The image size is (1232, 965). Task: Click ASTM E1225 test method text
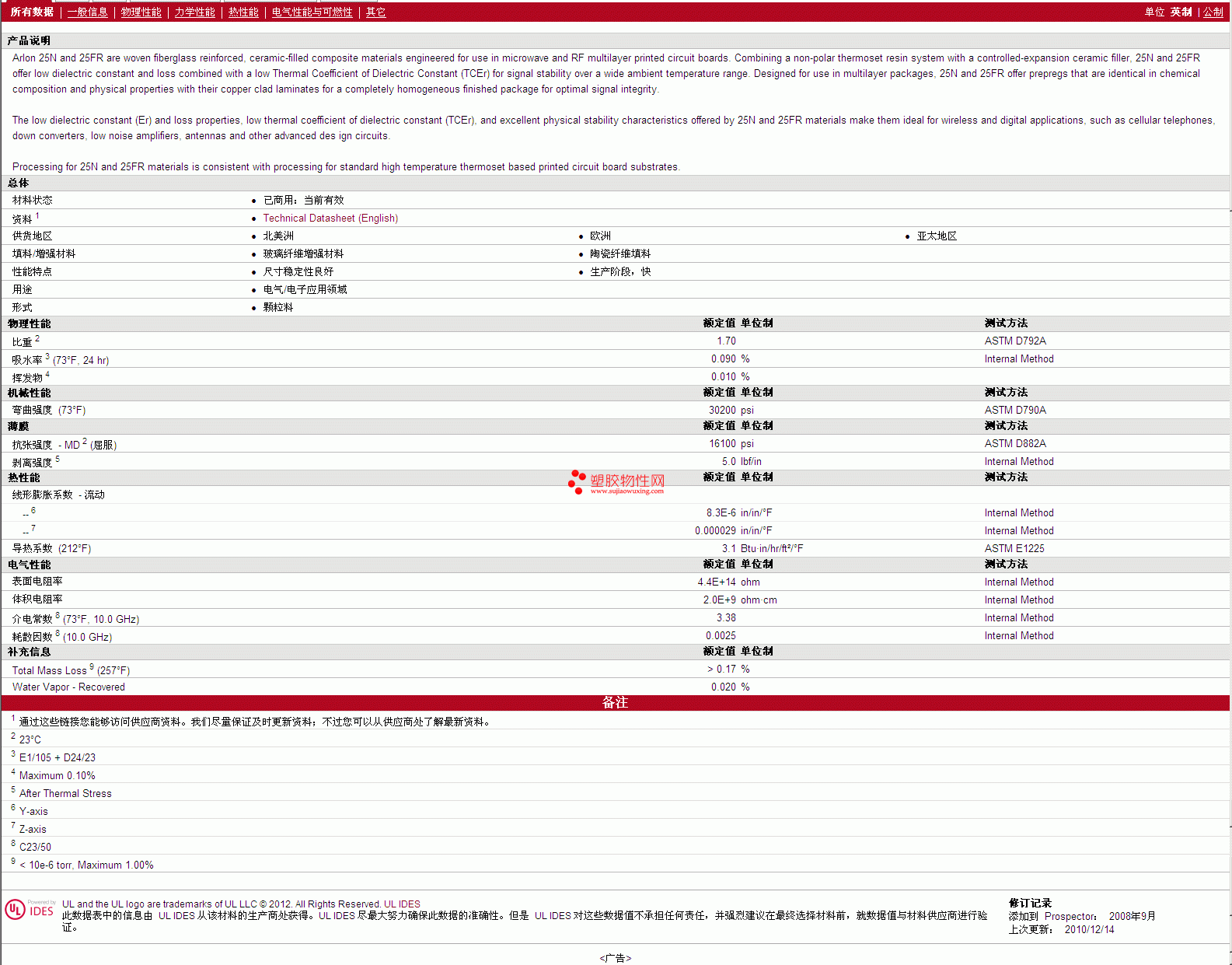point(1014,549)
